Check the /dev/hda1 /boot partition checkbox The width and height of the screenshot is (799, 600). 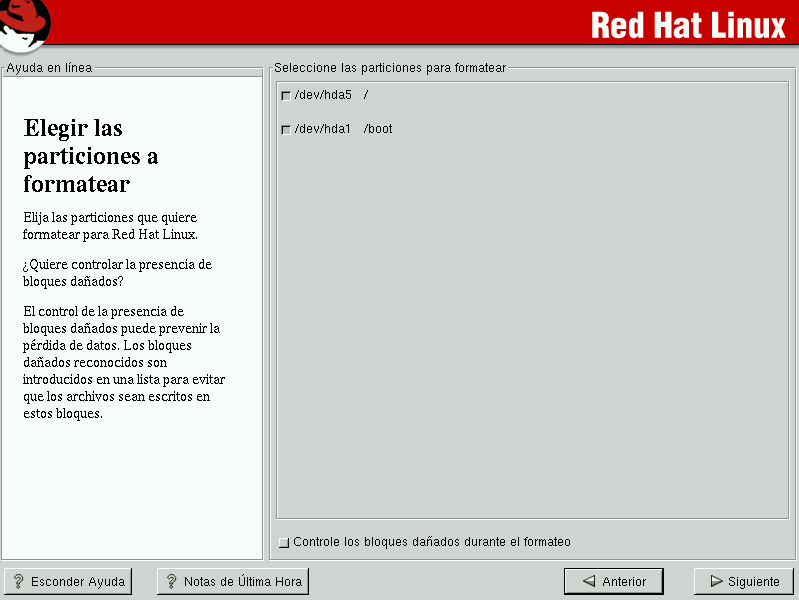tap(286, 130)
